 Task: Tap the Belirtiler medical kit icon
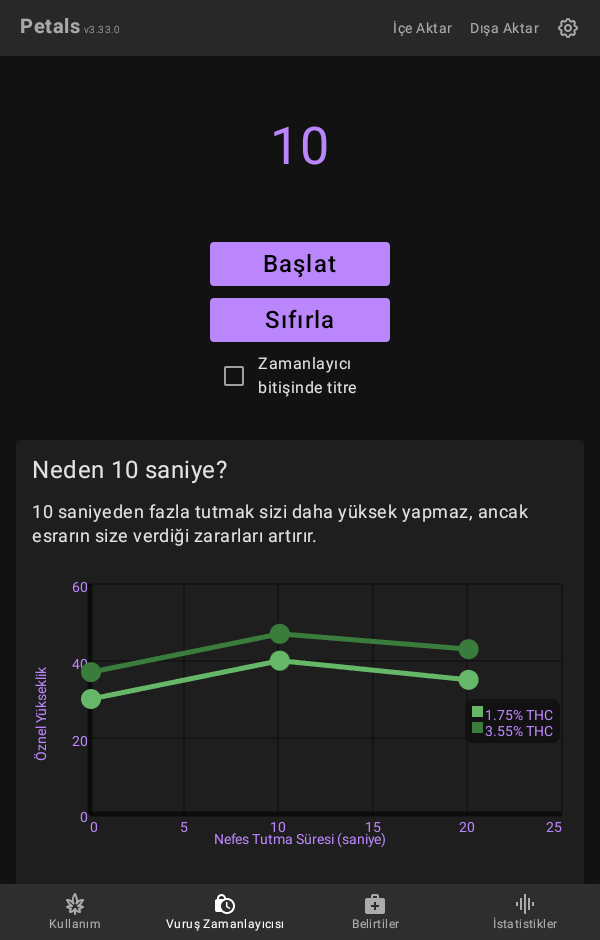pyautogui.click(x=375, y=904)
